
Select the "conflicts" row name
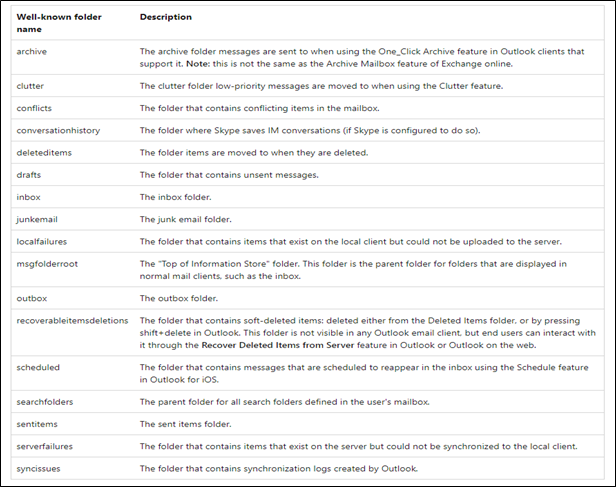(x=36, y=108)
